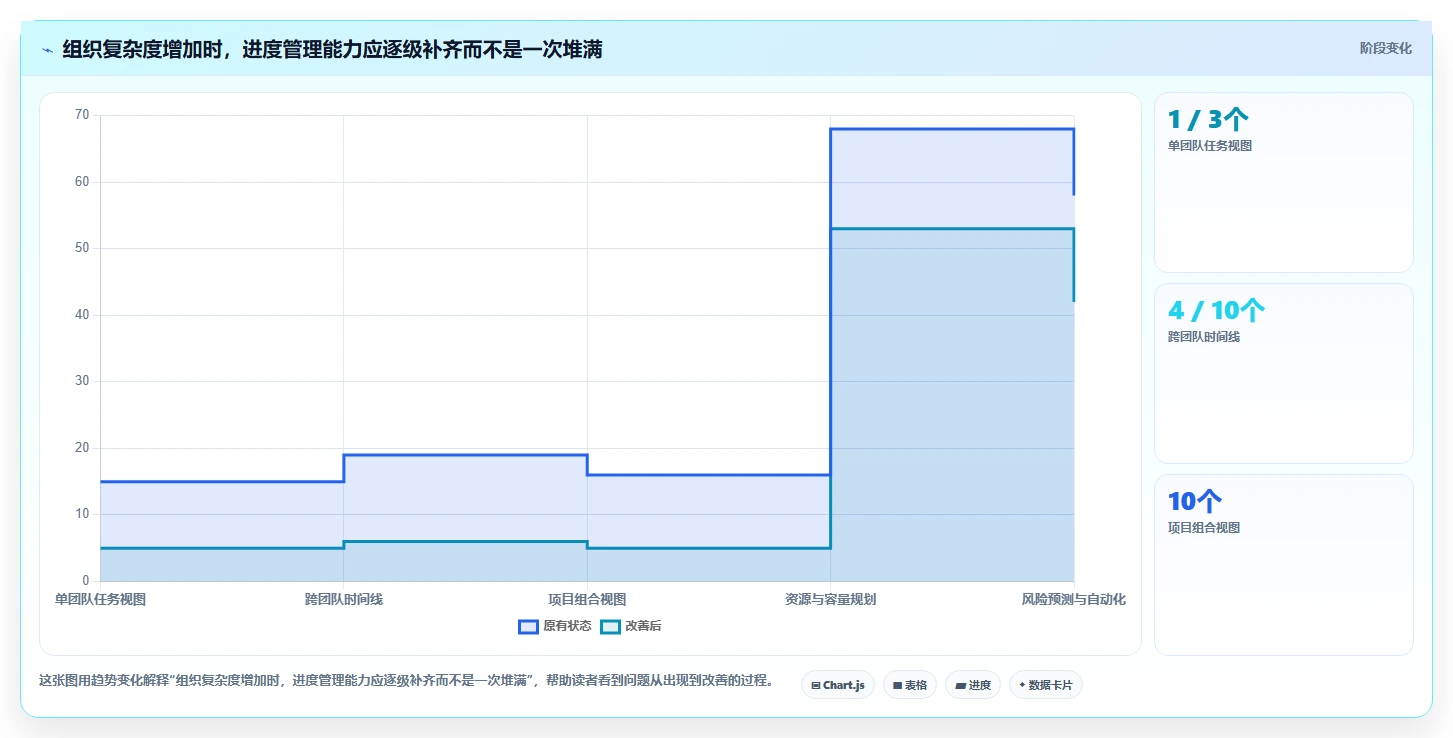This screenshot has height=738, width=1453.
Task: Open the 跨团队时间线 data card
Action: click(x=1283, y=373)
